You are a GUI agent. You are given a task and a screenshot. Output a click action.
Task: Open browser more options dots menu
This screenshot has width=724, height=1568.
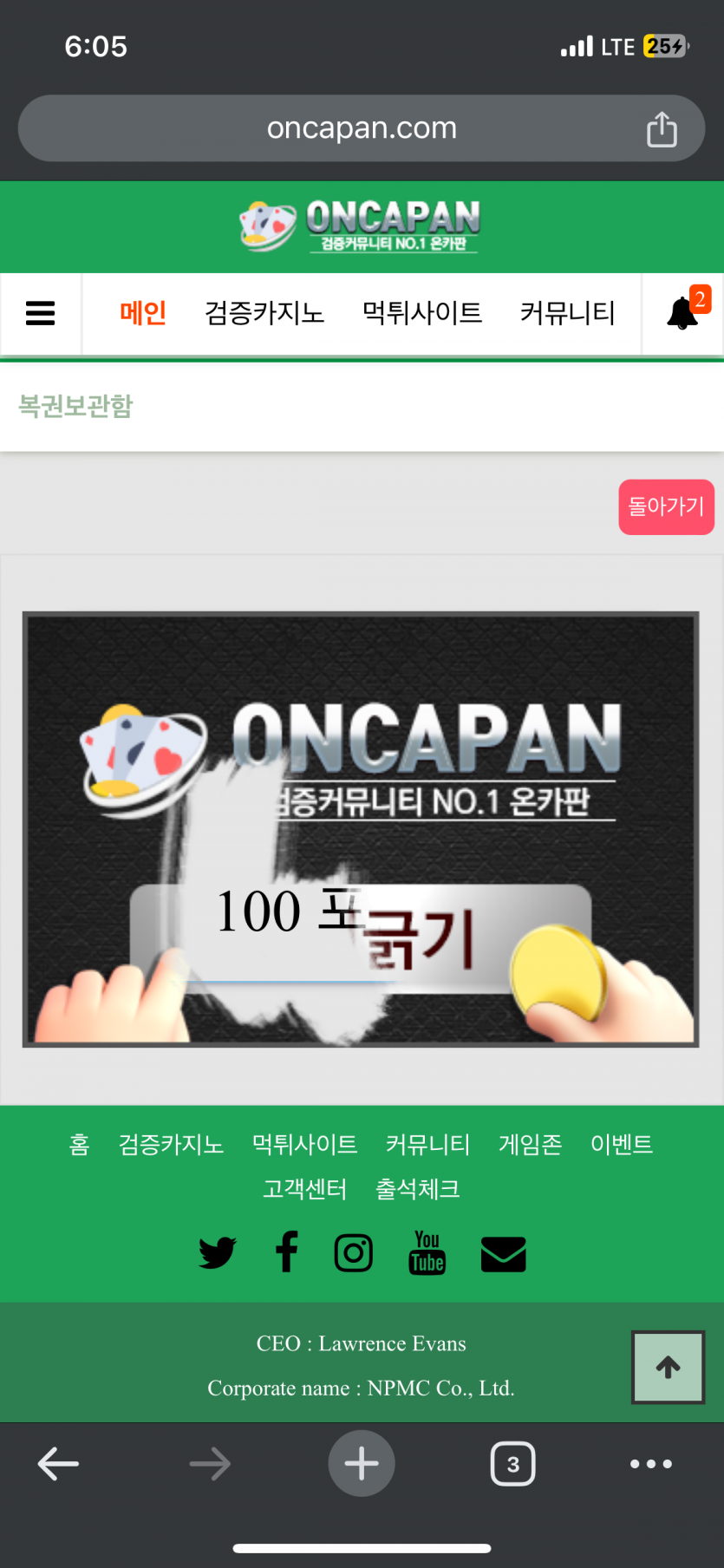click(x=651, y=1464)
